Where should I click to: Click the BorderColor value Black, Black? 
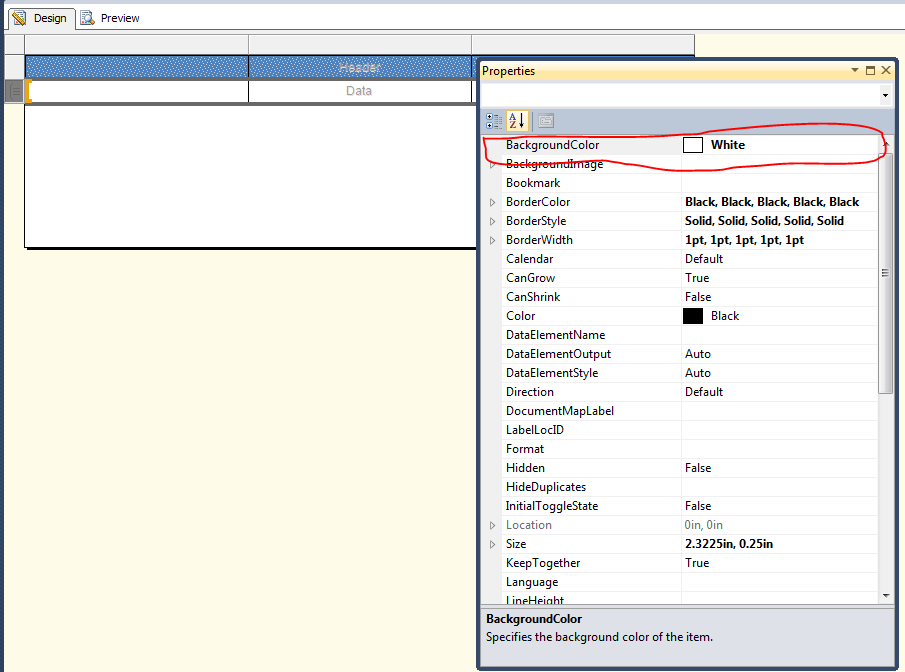(x=772, y=202)
